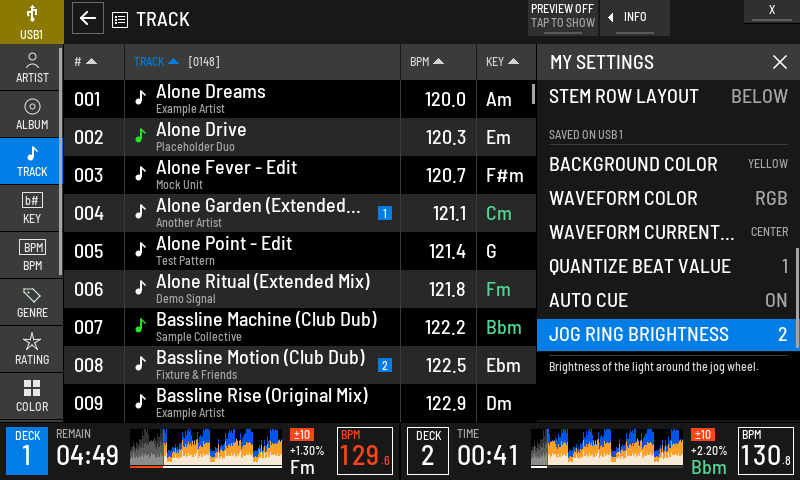
Task: Sort by BPM column header
Action: [438, 62]
